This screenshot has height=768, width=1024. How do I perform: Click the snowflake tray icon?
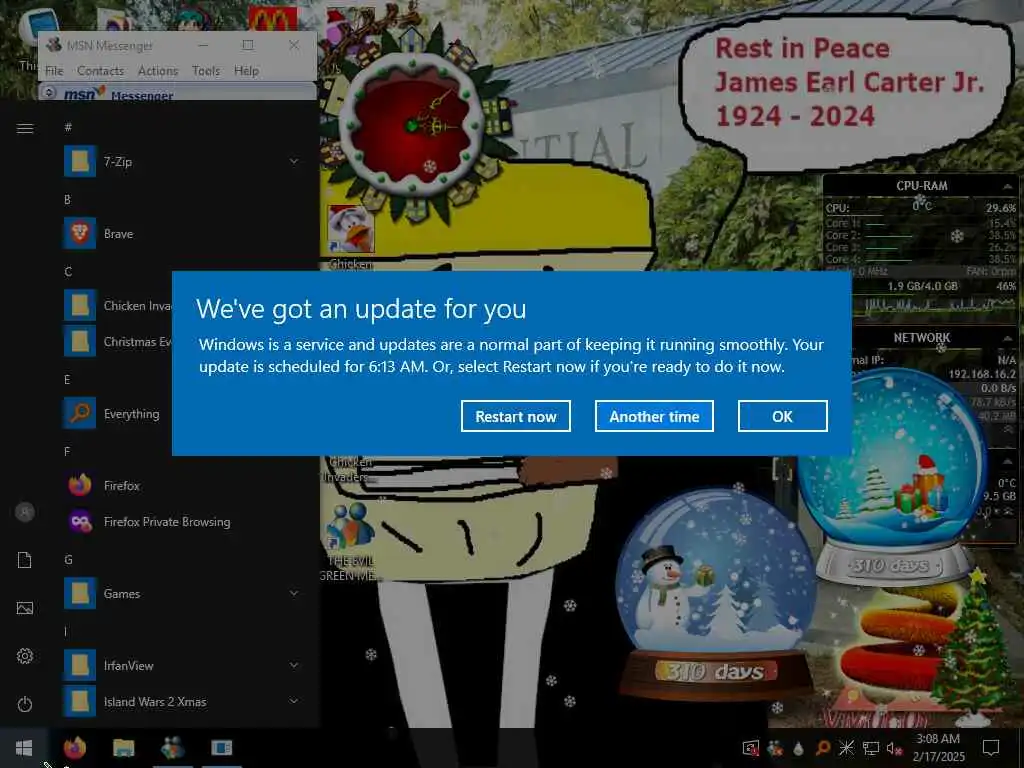point(846,748)
